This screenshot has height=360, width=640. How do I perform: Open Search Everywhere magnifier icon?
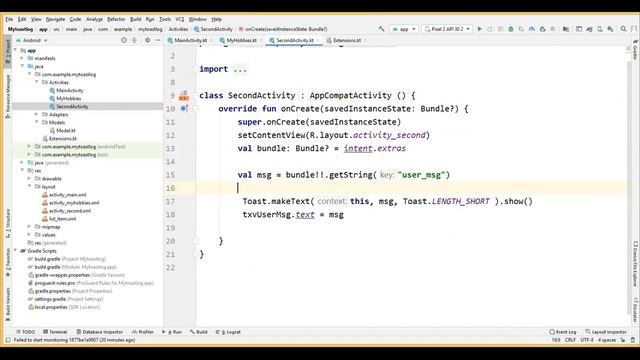click(x=623, y=29)
